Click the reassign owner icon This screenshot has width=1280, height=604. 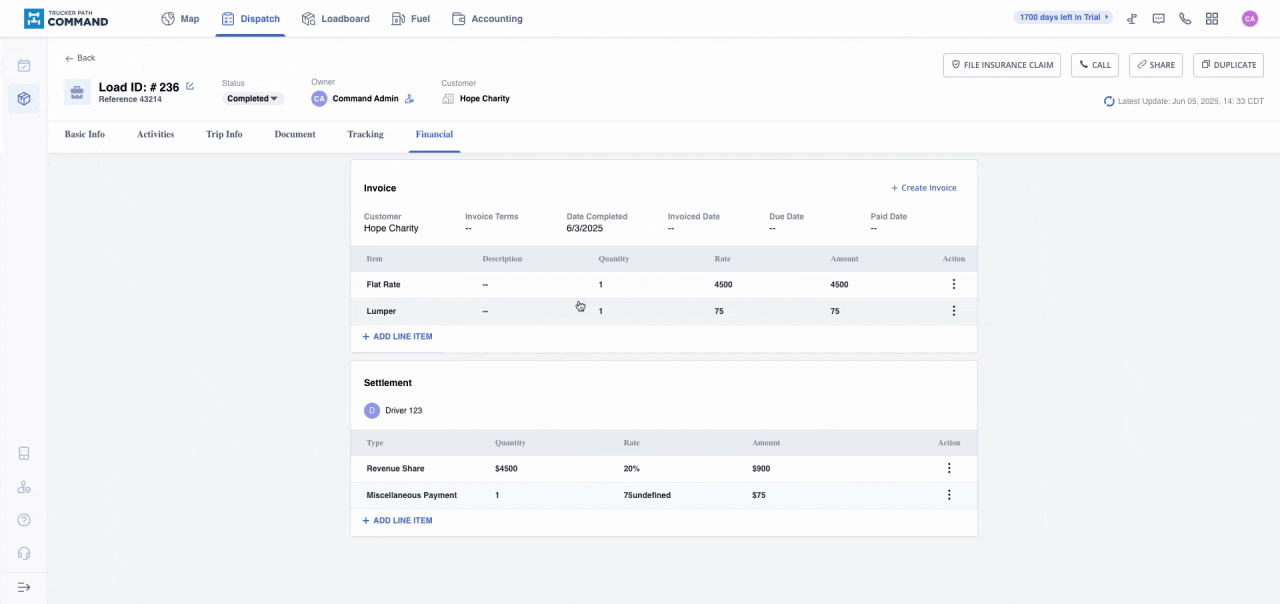(x=409, y=99)
